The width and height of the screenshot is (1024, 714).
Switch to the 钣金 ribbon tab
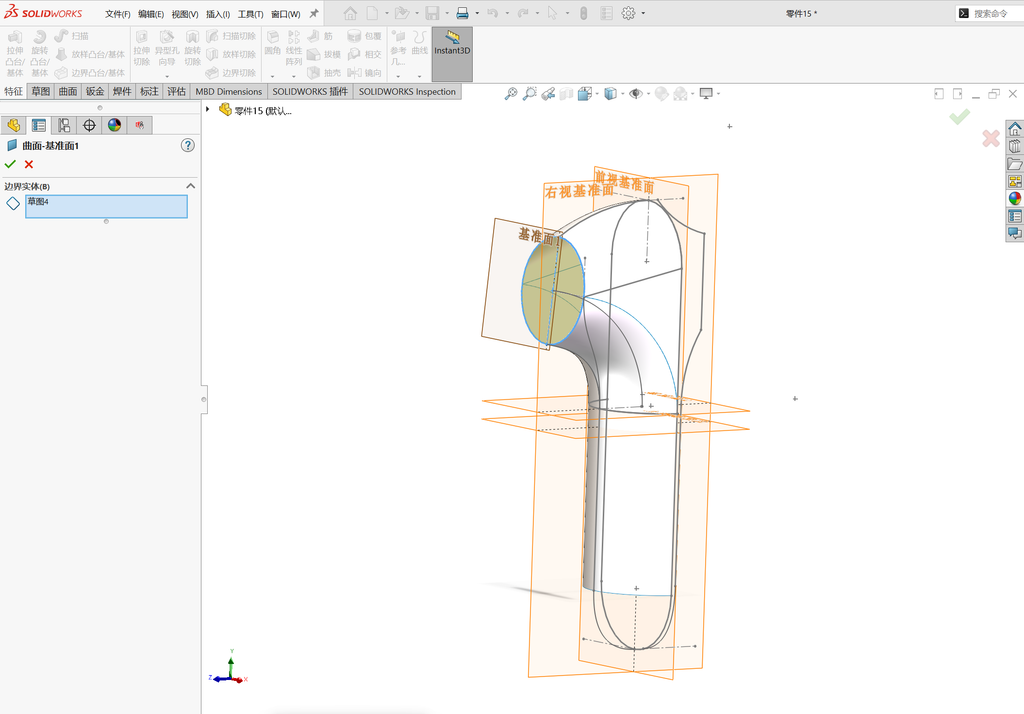point(95,91)
